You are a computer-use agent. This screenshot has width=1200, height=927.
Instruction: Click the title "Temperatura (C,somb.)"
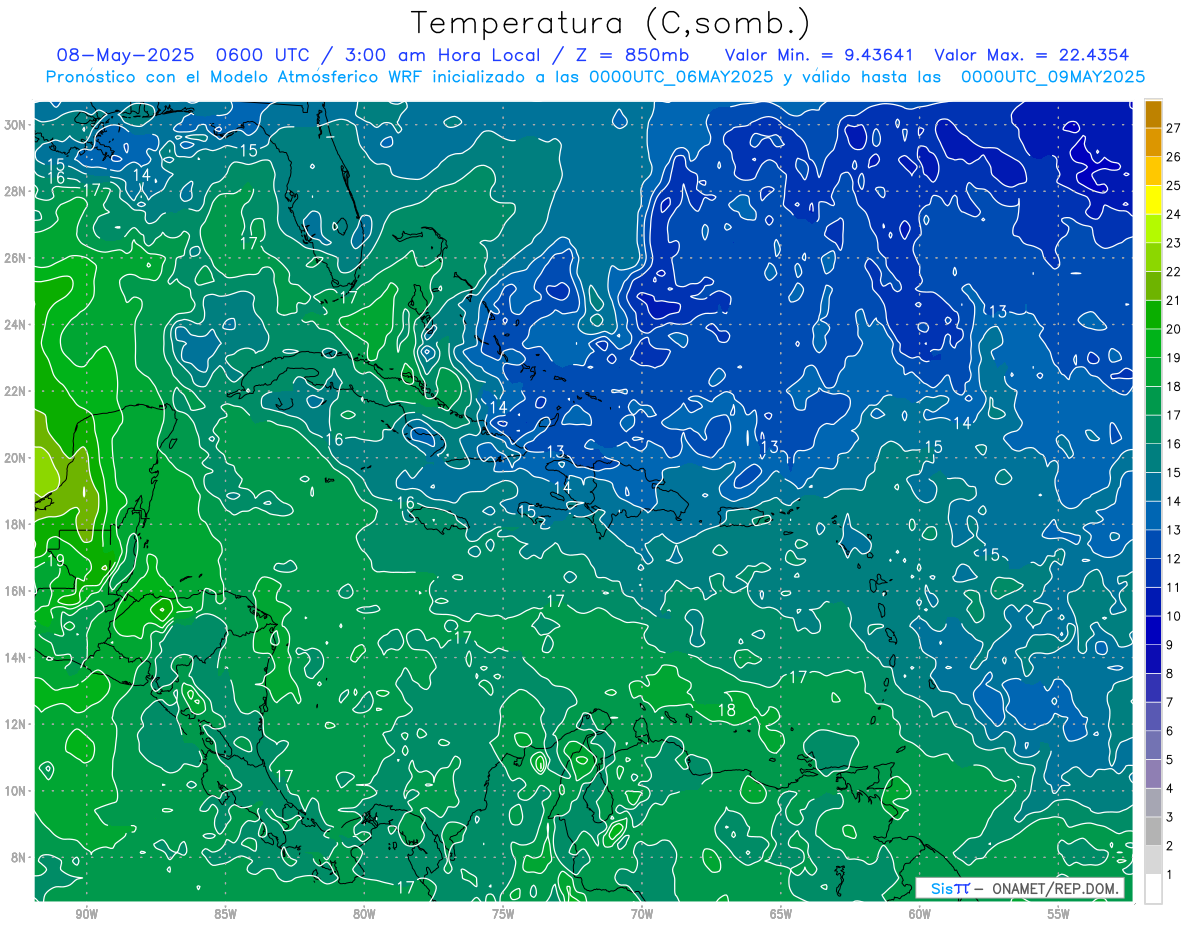coord(610,22)
